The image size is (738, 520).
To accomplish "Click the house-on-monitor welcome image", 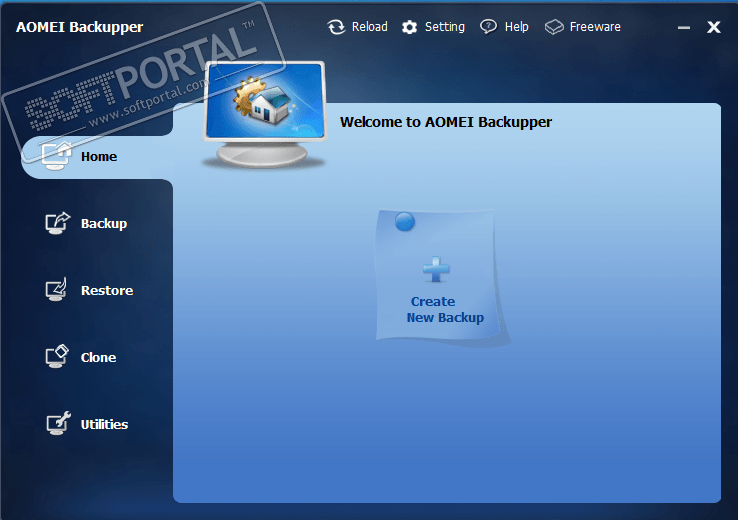I will (265, 115).
